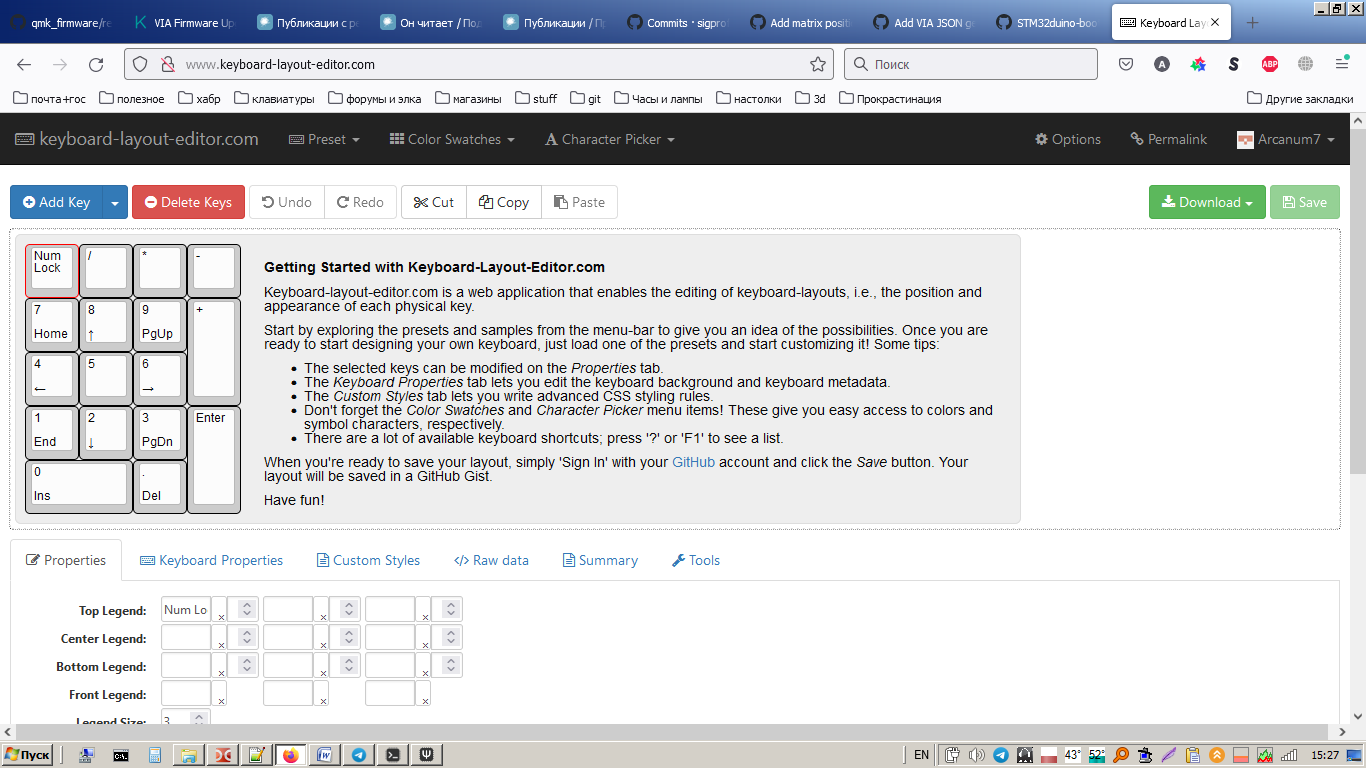Click the AdBlock Plus extension icon
Screen dimensions: 1366x768
1270,64
